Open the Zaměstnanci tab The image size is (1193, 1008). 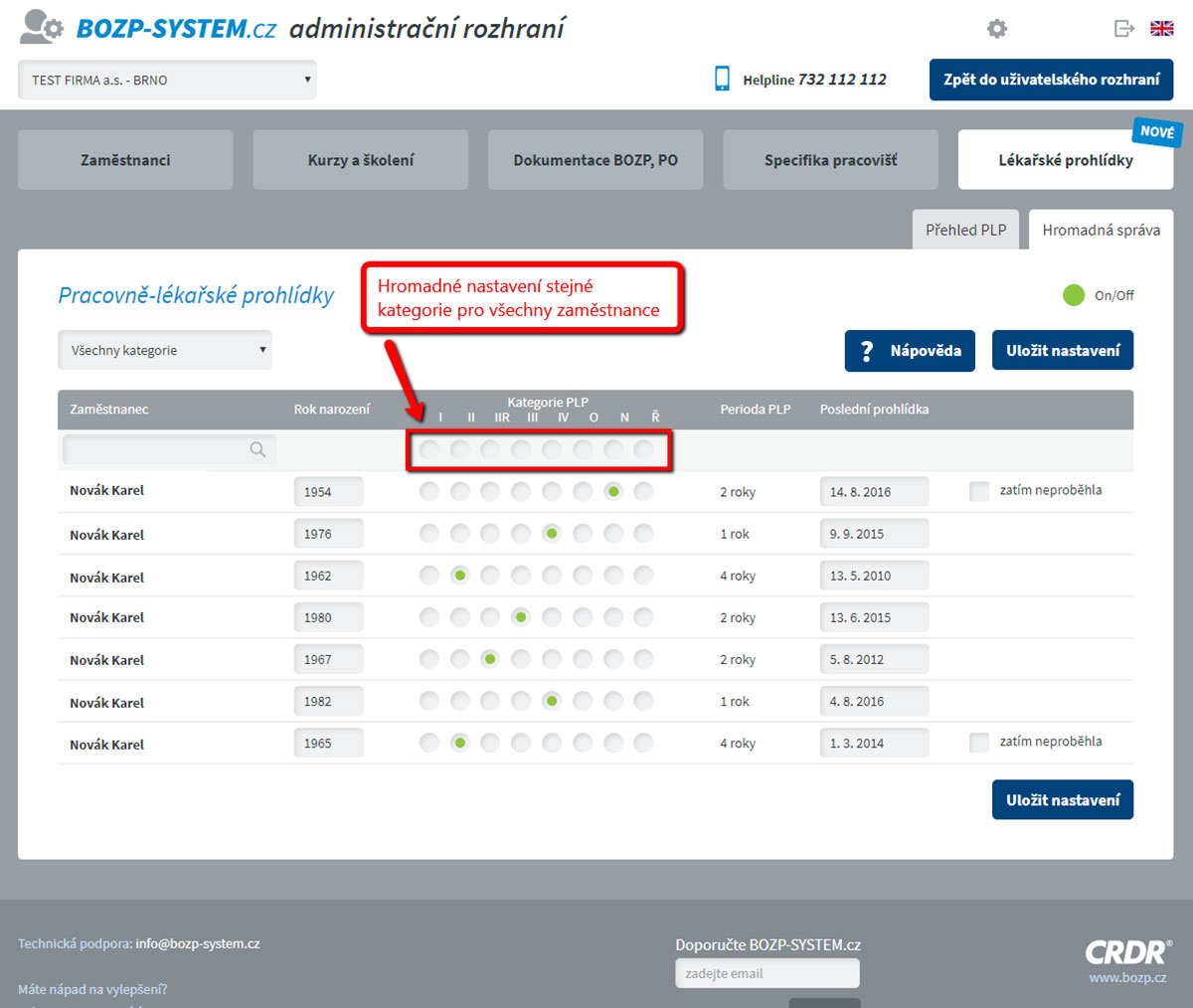[x=125, y=160]
